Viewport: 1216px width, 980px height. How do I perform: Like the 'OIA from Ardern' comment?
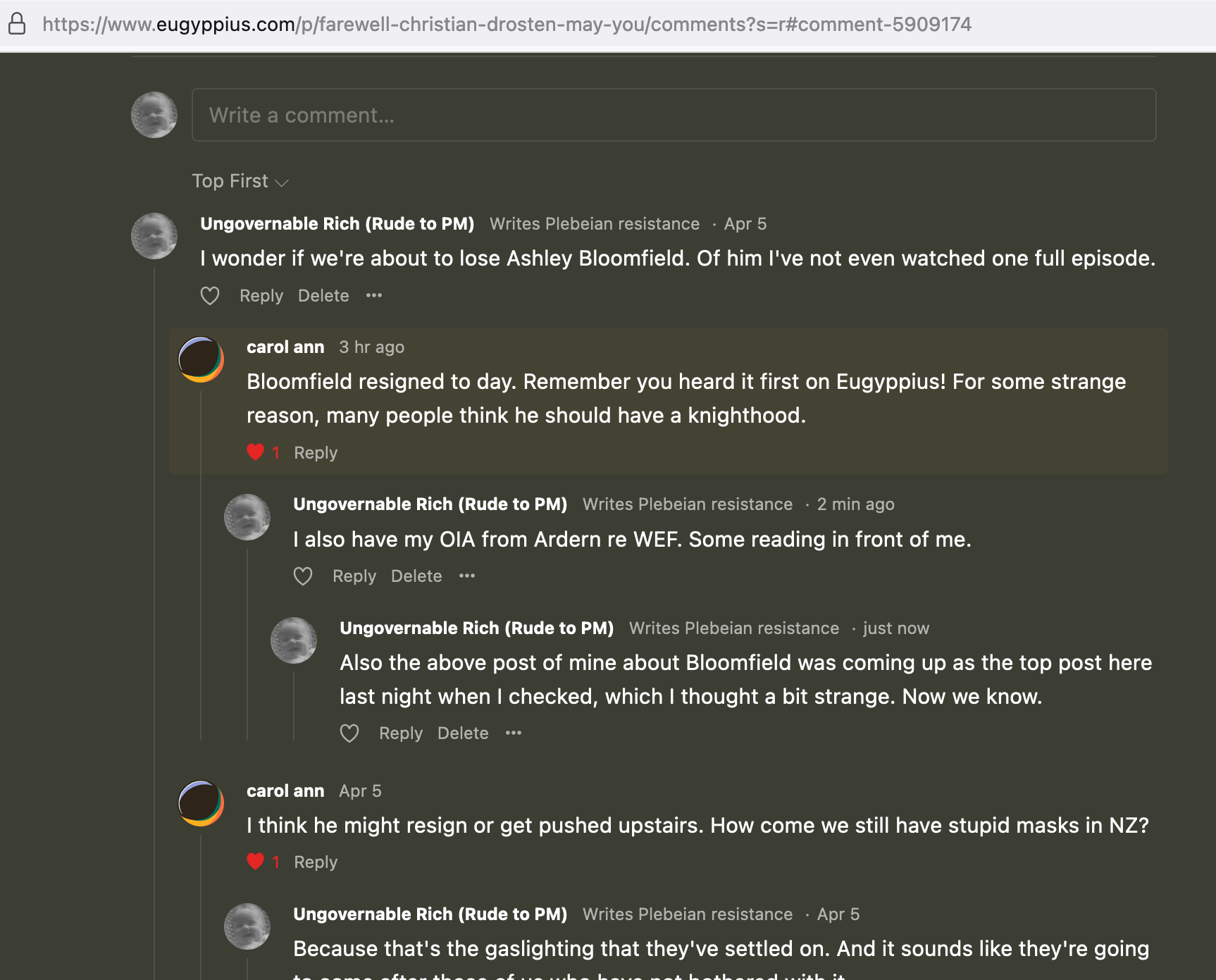click(x=303, y=576)
